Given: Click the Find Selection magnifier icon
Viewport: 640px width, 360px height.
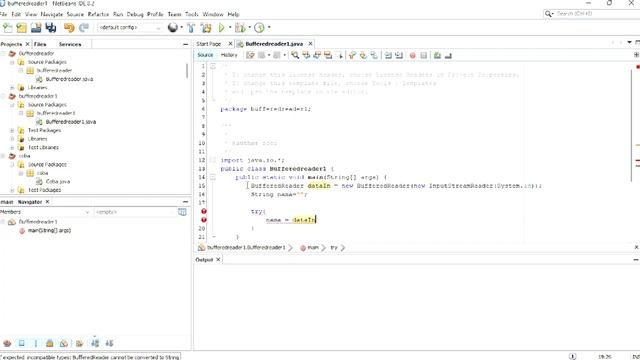Looking at the screenshot, I should point(295,56).
